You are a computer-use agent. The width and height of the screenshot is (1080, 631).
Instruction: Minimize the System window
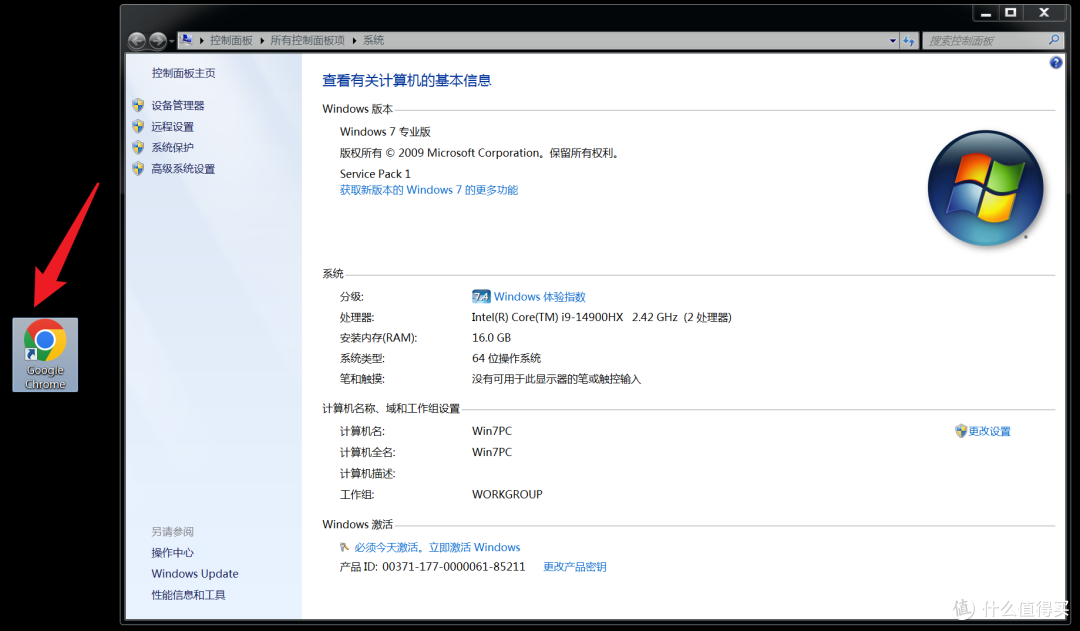pyautogui.click(x=986, y=13)
